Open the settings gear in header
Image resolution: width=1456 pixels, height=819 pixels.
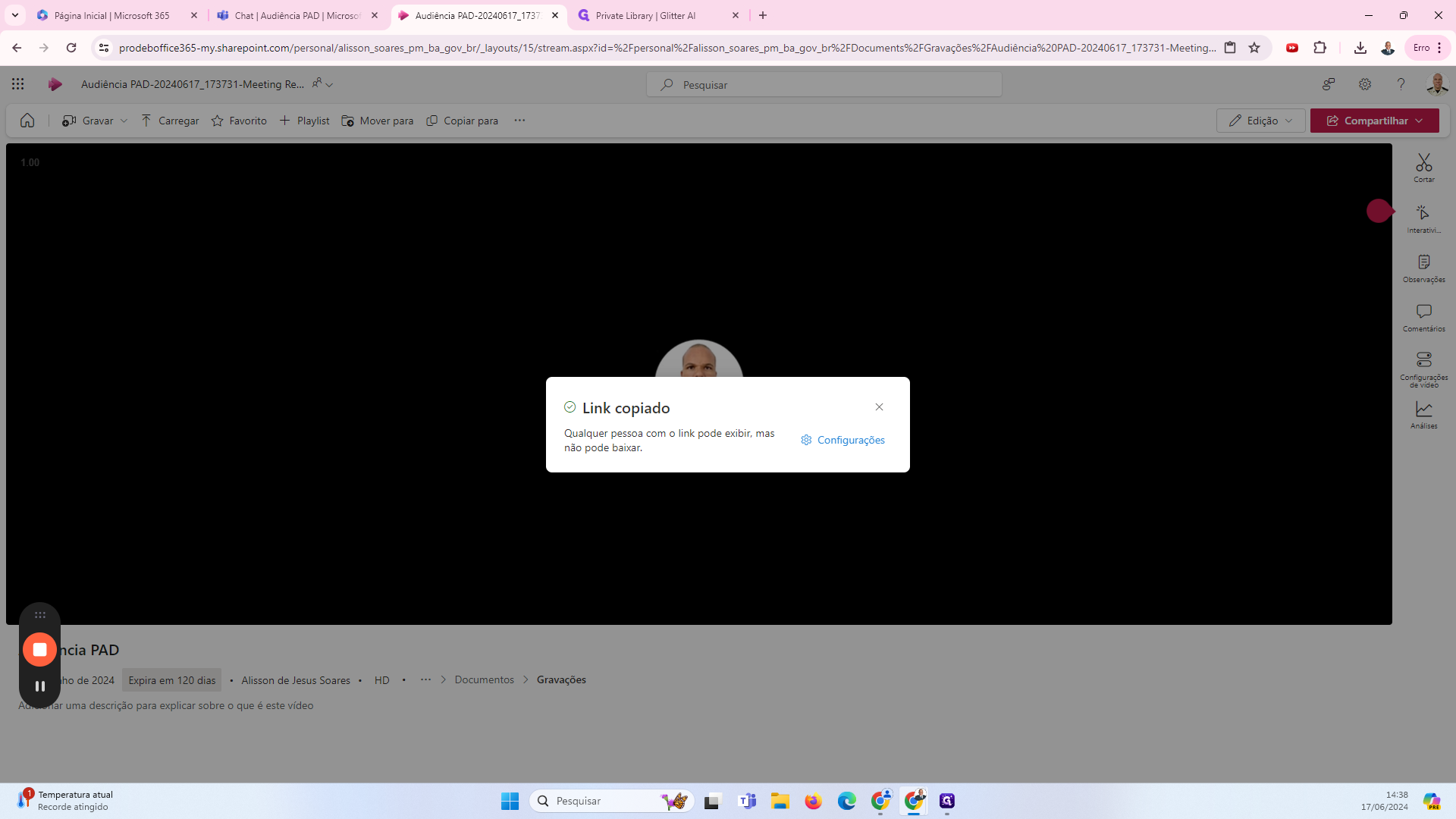pyautogui.click(x=1364, y=84)
